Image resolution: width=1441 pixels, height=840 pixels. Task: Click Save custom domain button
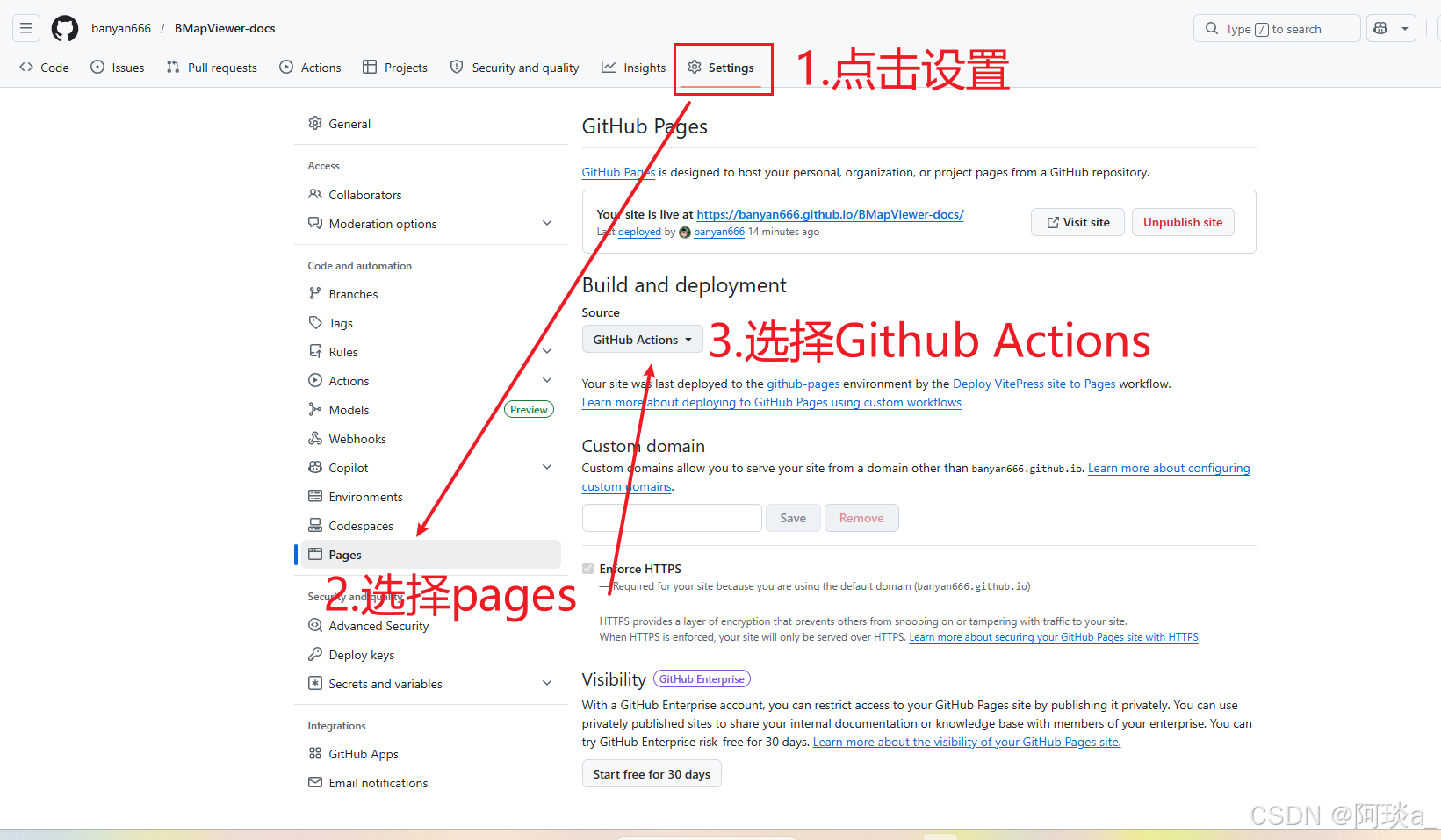[793, 518]
